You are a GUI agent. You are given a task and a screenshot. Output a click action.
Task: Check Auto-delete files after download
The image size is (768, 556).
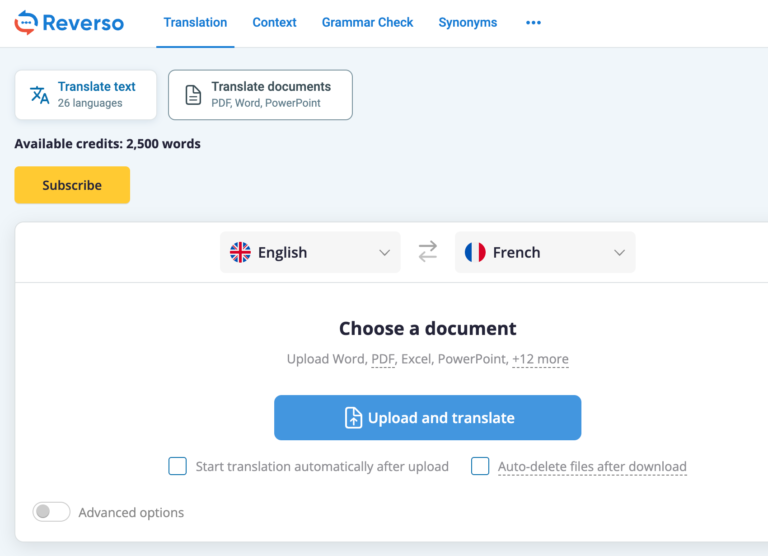pyautogui.click(x=480, y=466)
